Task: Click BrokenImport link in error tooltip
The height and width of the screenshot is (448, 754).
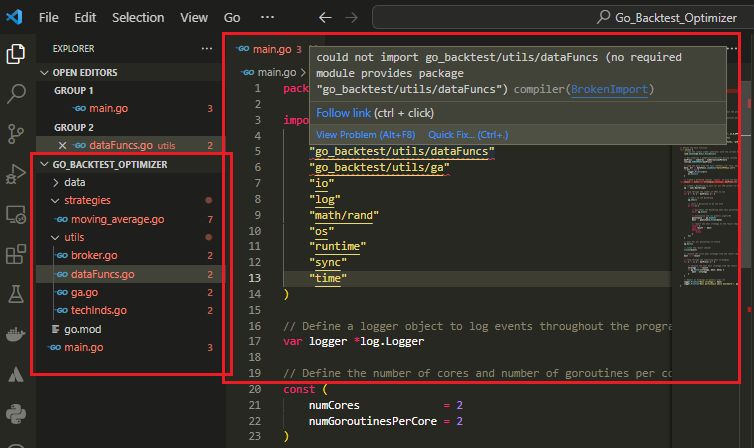Action: [609, 89]
